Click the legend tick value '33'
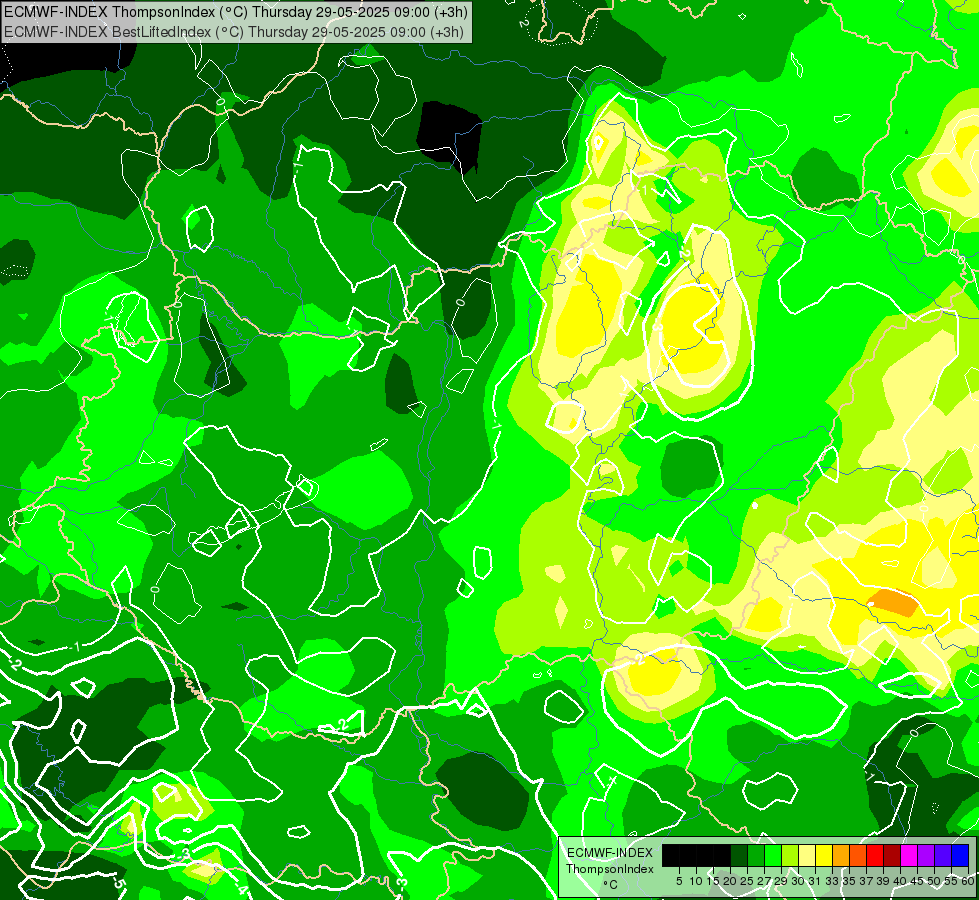 832,881
